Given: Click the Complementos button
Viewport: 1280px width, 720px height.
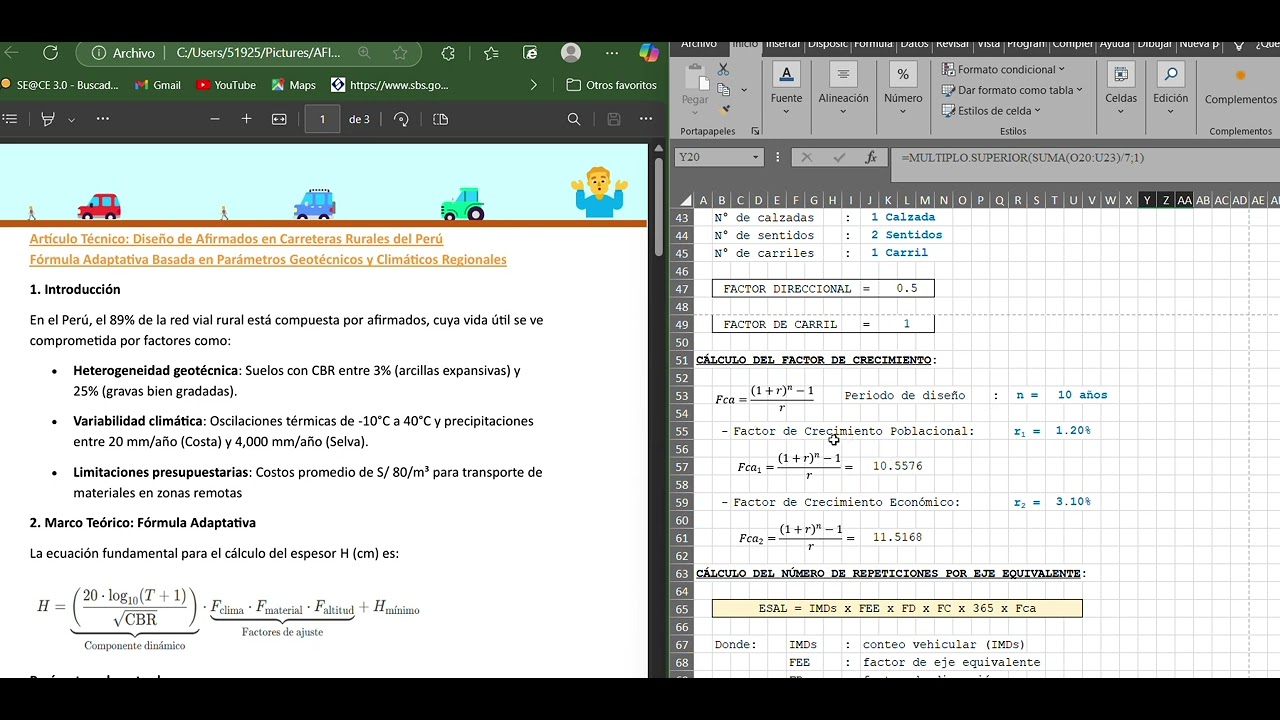Looking at the screenshot, I should click(x=1241, y=88).
